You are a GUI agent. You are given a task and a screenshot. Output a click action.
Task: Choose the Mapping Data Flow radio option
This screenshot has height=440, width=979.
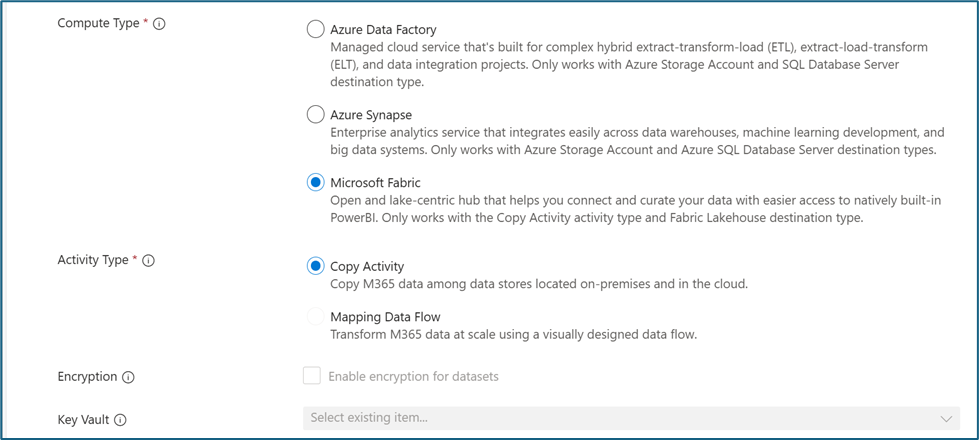click(315, 316)
